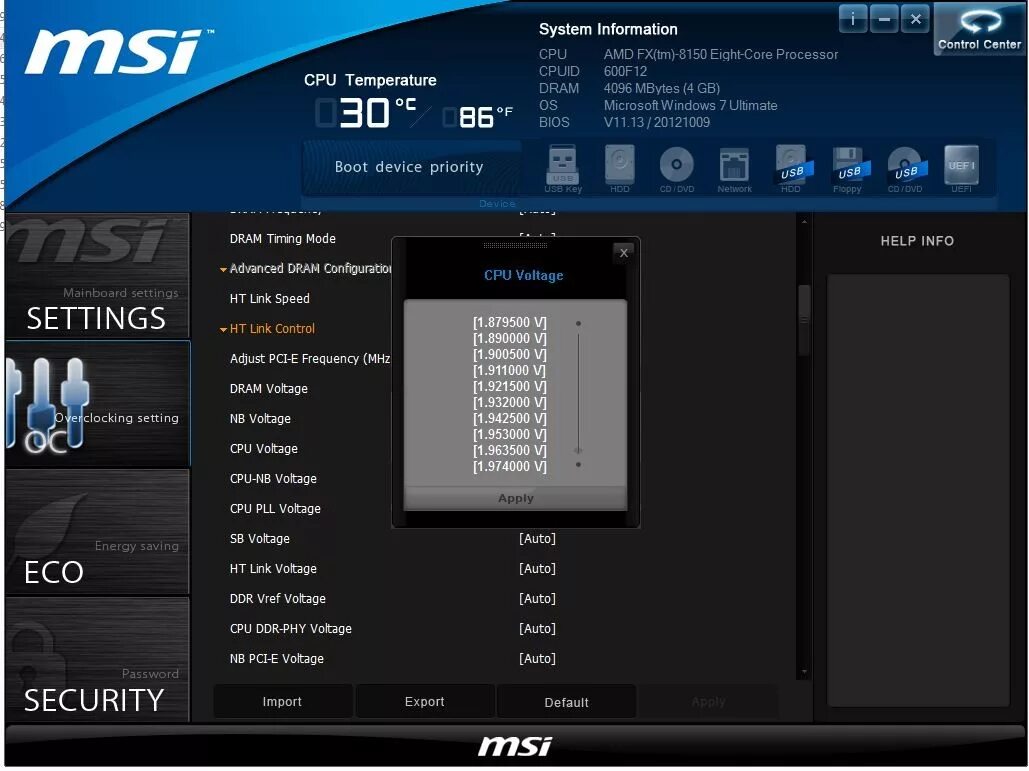Open CPU DDR-PHY Voltage [Auto] value
The image size is (1029, 771).
click(x=537, y=629)
